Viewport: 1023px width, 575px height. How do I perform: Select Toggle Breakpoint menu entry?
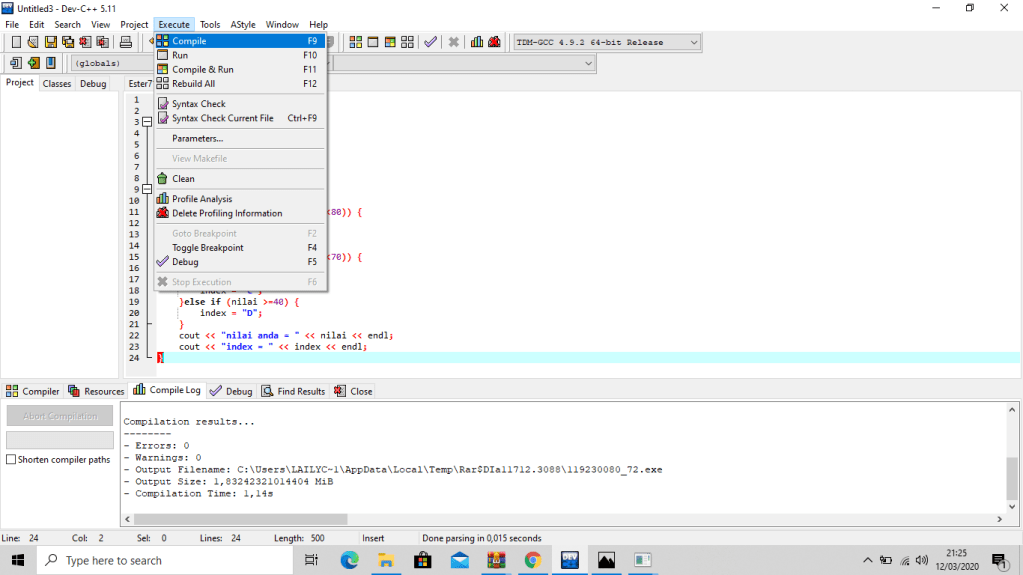pos(207,248)
